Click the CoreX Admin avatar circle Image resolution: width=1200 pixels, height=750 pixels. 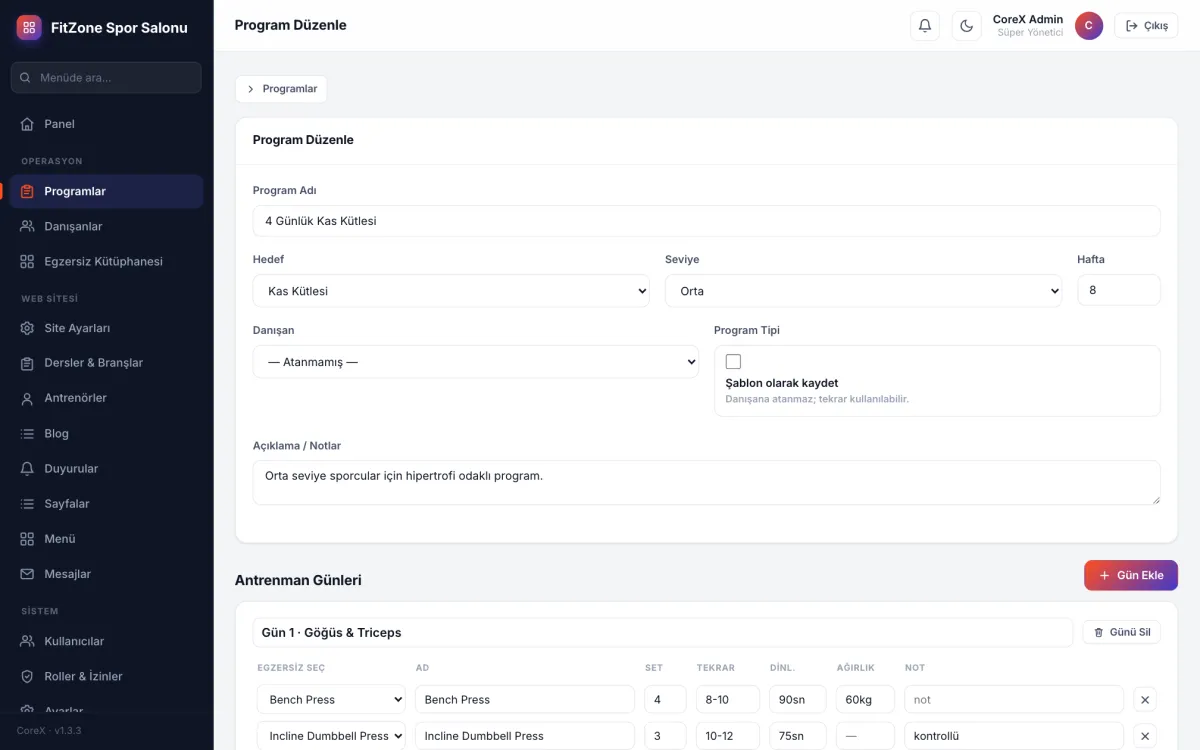1089,26
